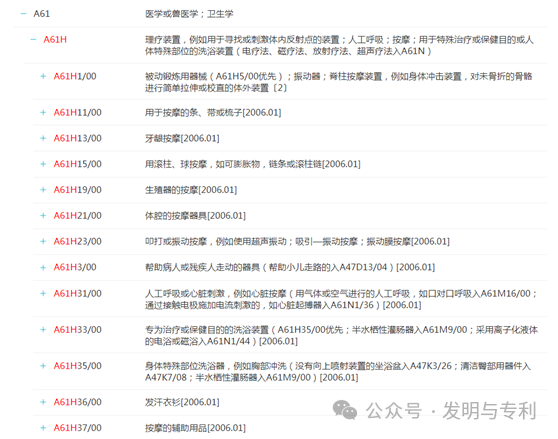Expand the A61H1/00 row
This screenshot has height=439, width=558.
pos(43,76)
